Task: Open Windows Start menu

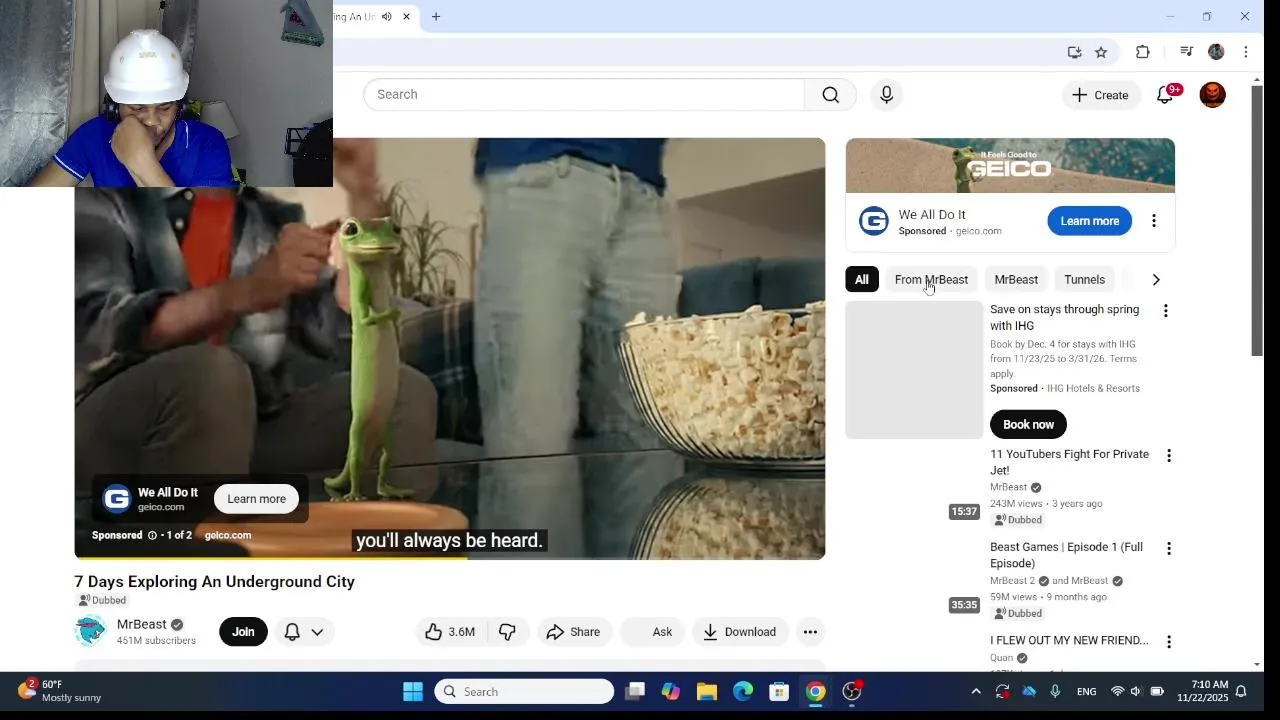Action: pyautogui.click(x=412, y=692)
